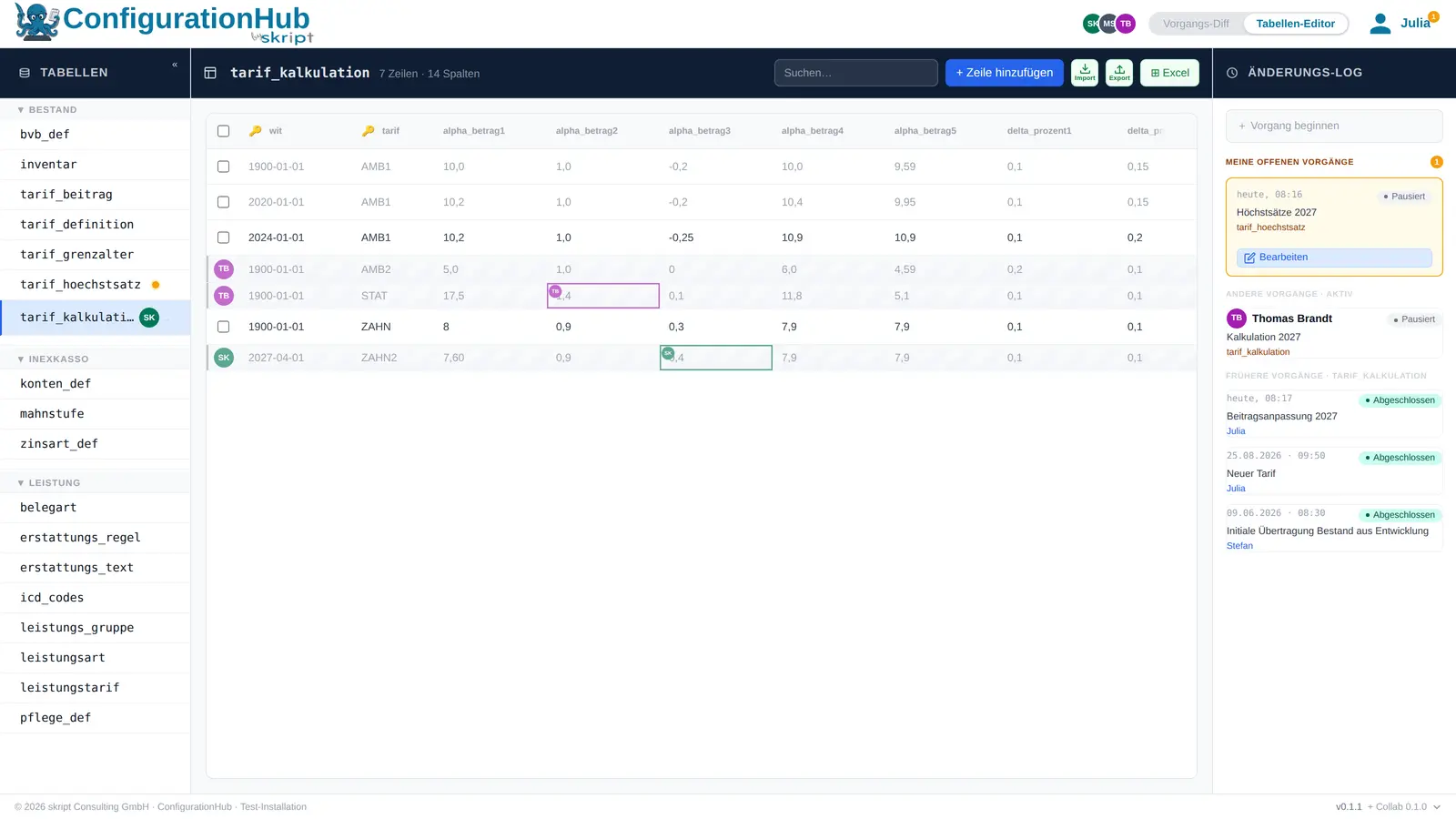Image resolution: width=1456 pixels, height=819 pixels.
Task: Click SK badge beside tarif_kalkulation sidebar item
Action: pyautogui.click(x=149, y=318)
